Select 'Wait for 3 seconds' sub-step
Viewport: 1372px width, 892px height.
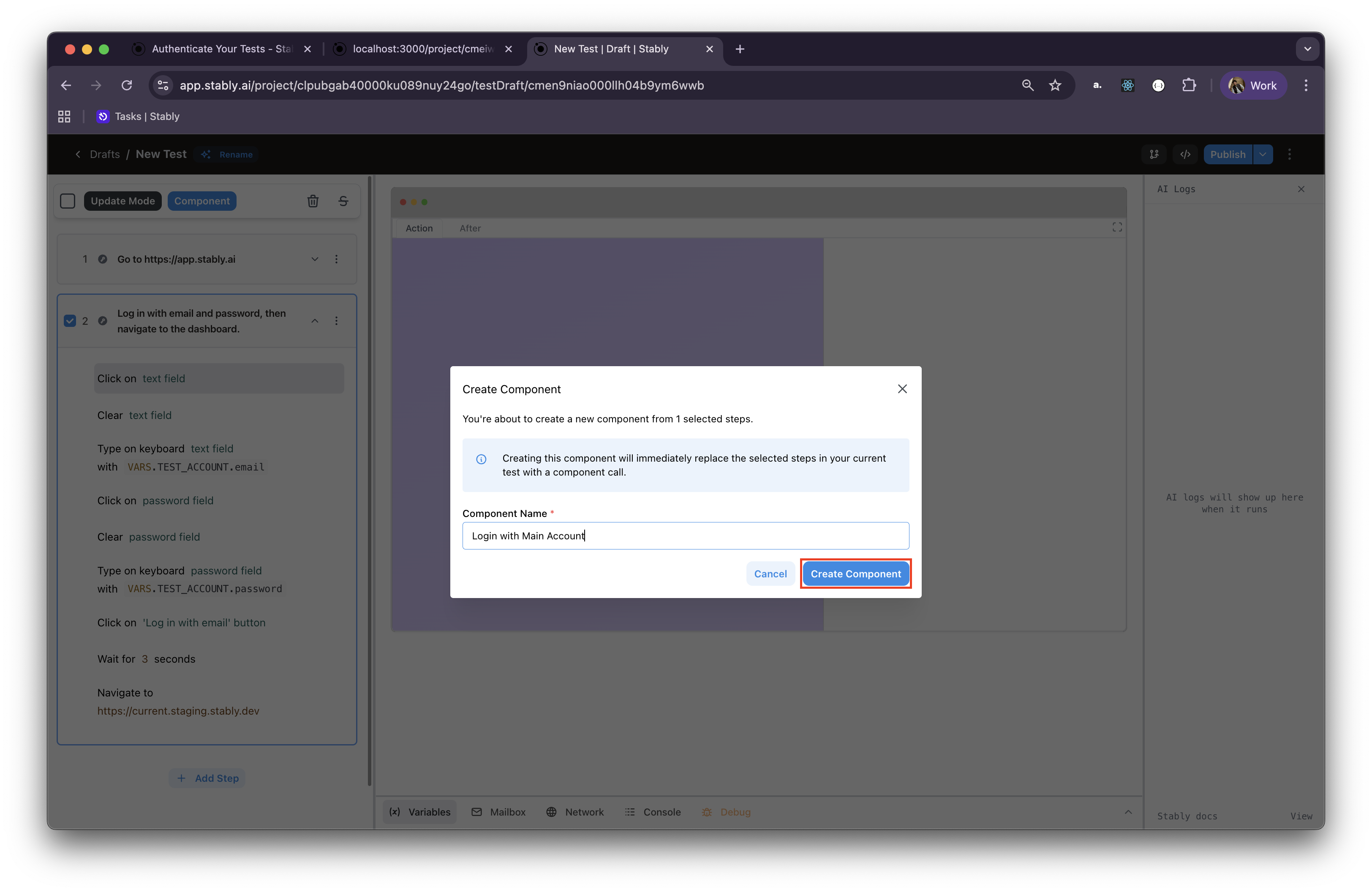coord(147,658)
